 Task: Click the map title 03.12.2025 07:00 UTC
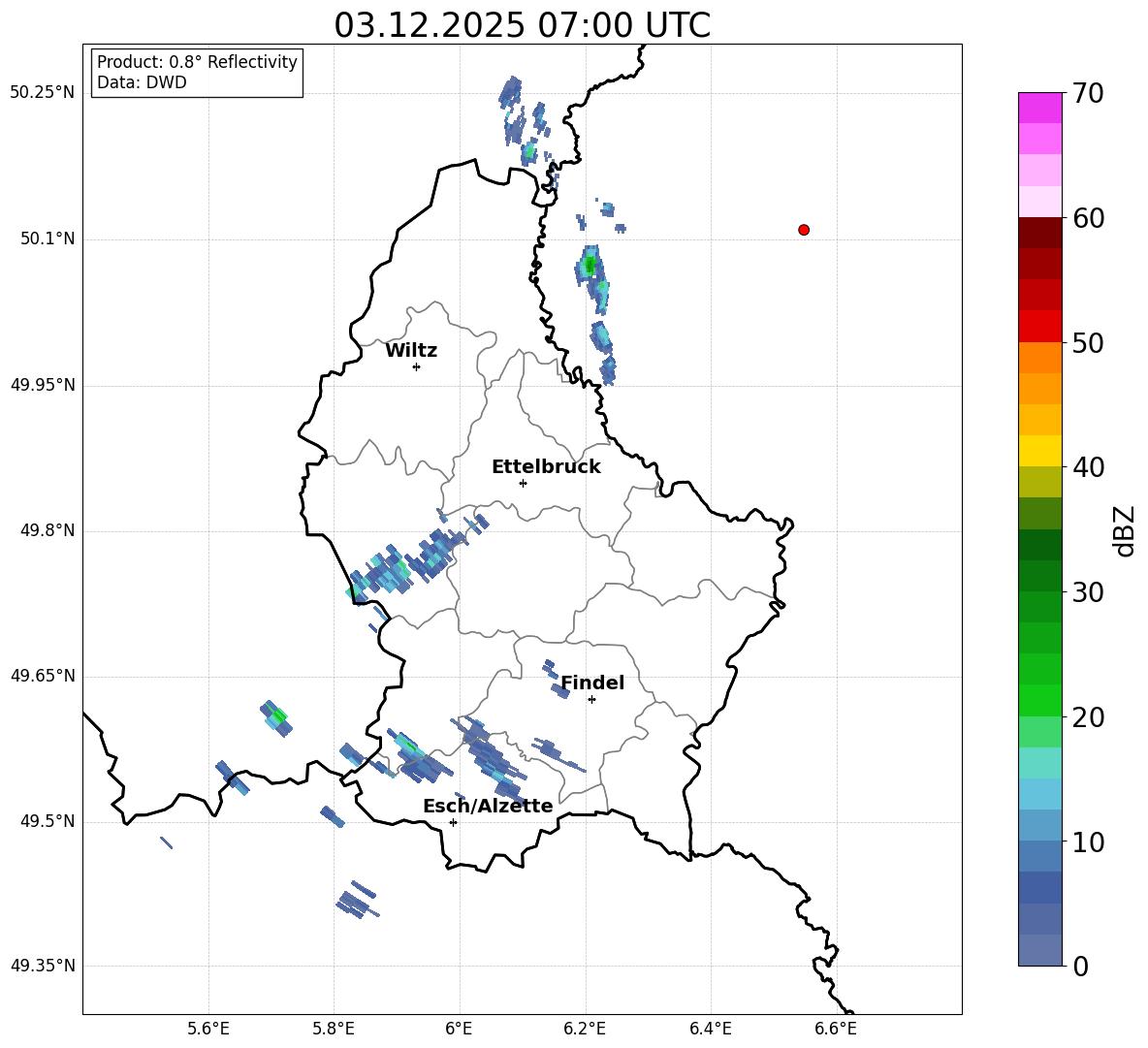click(522, 25)
